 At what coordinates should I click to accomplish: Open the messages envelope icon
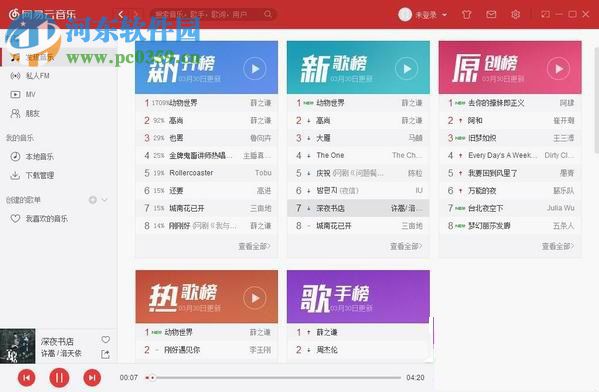pyautogui.click(x=491, y=15)
